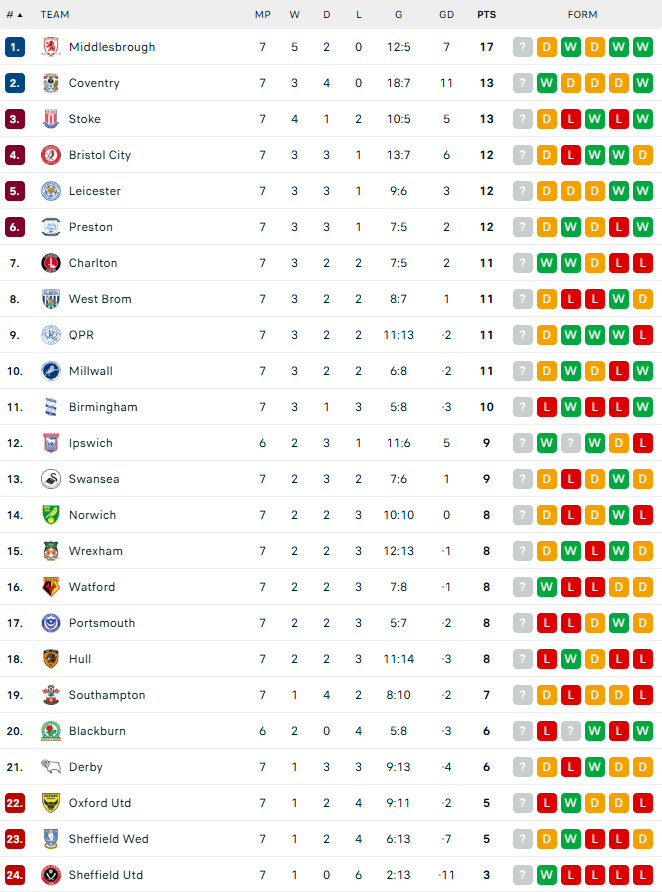Click the FORM column header
The height and width of the screenshot is (892, 662).
pos(582,15)
